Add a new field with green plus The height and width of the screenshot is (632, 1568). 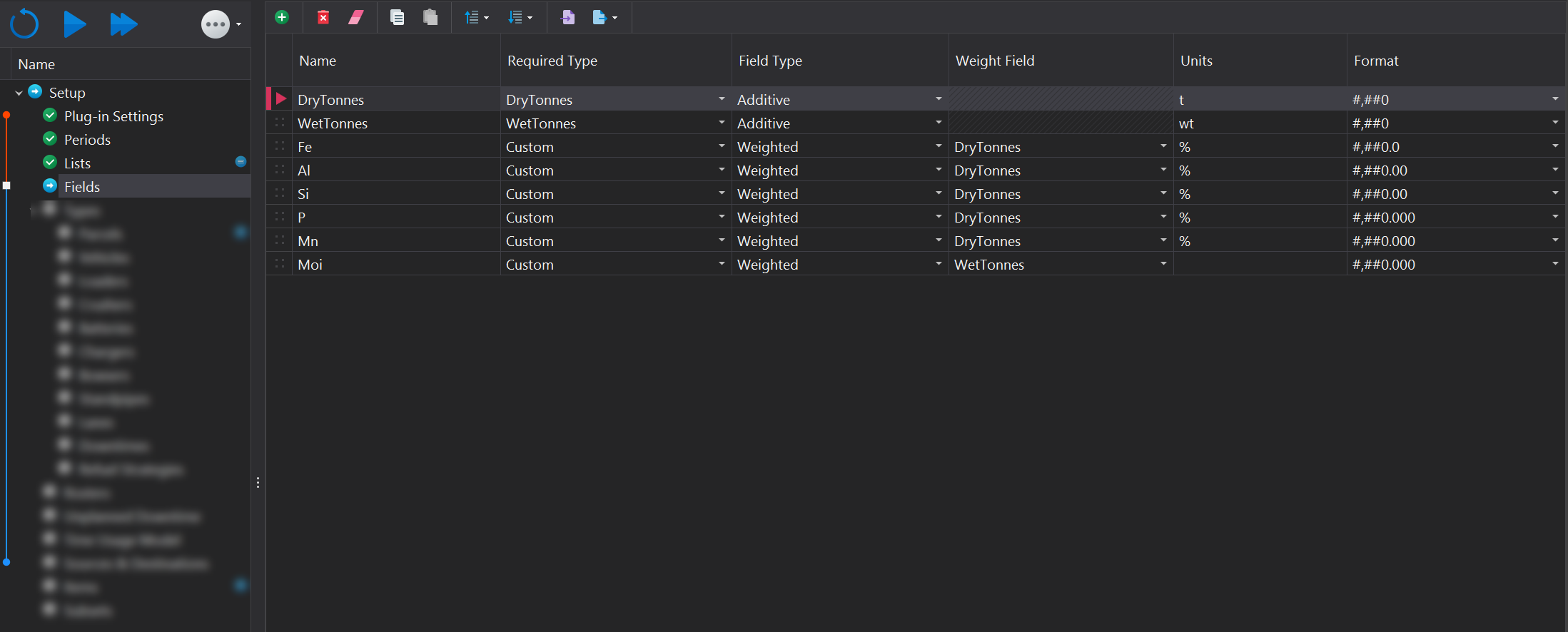pyautogui.click(x=282, y=17)
